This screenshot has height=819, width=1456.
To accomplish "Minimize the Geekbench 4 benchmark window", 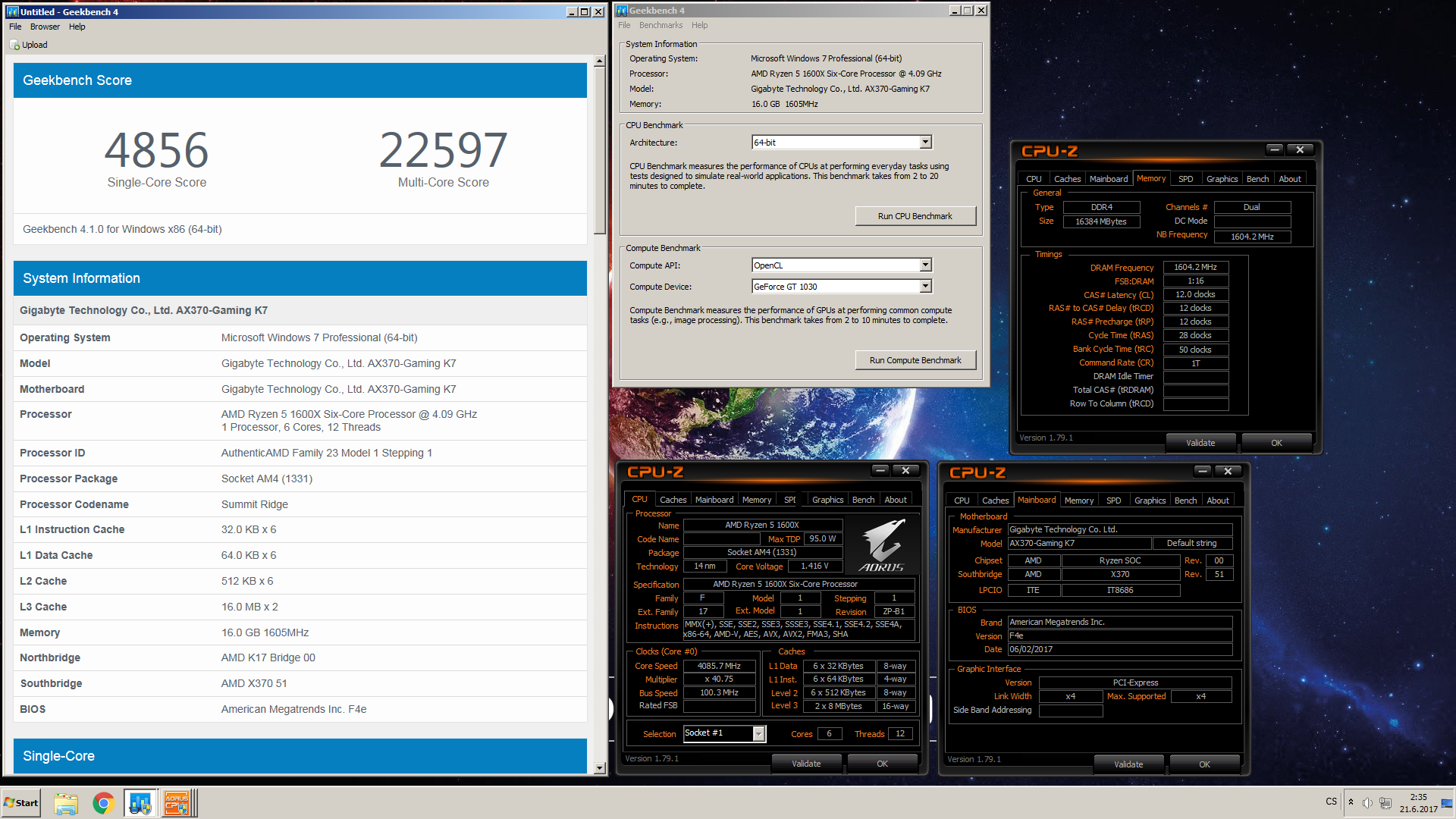I will (955, 11).
